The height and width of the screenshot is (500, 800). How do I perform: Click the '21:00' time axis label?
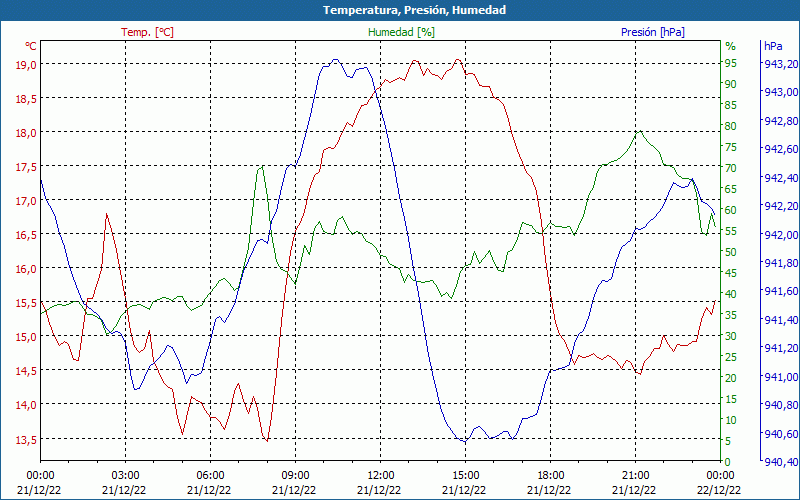click(635, 476)
